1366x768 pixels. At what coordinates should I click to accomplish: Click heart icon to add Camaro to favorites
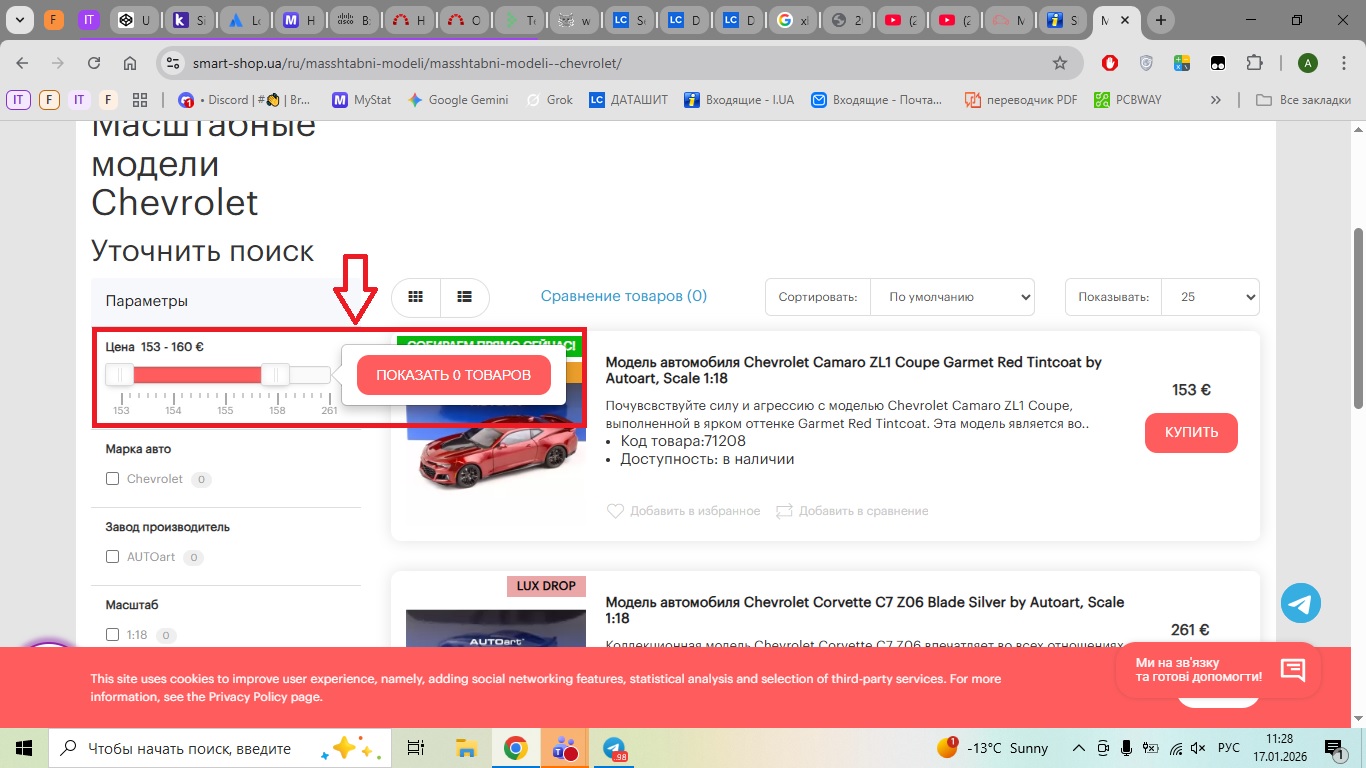(x=616, y=511)
